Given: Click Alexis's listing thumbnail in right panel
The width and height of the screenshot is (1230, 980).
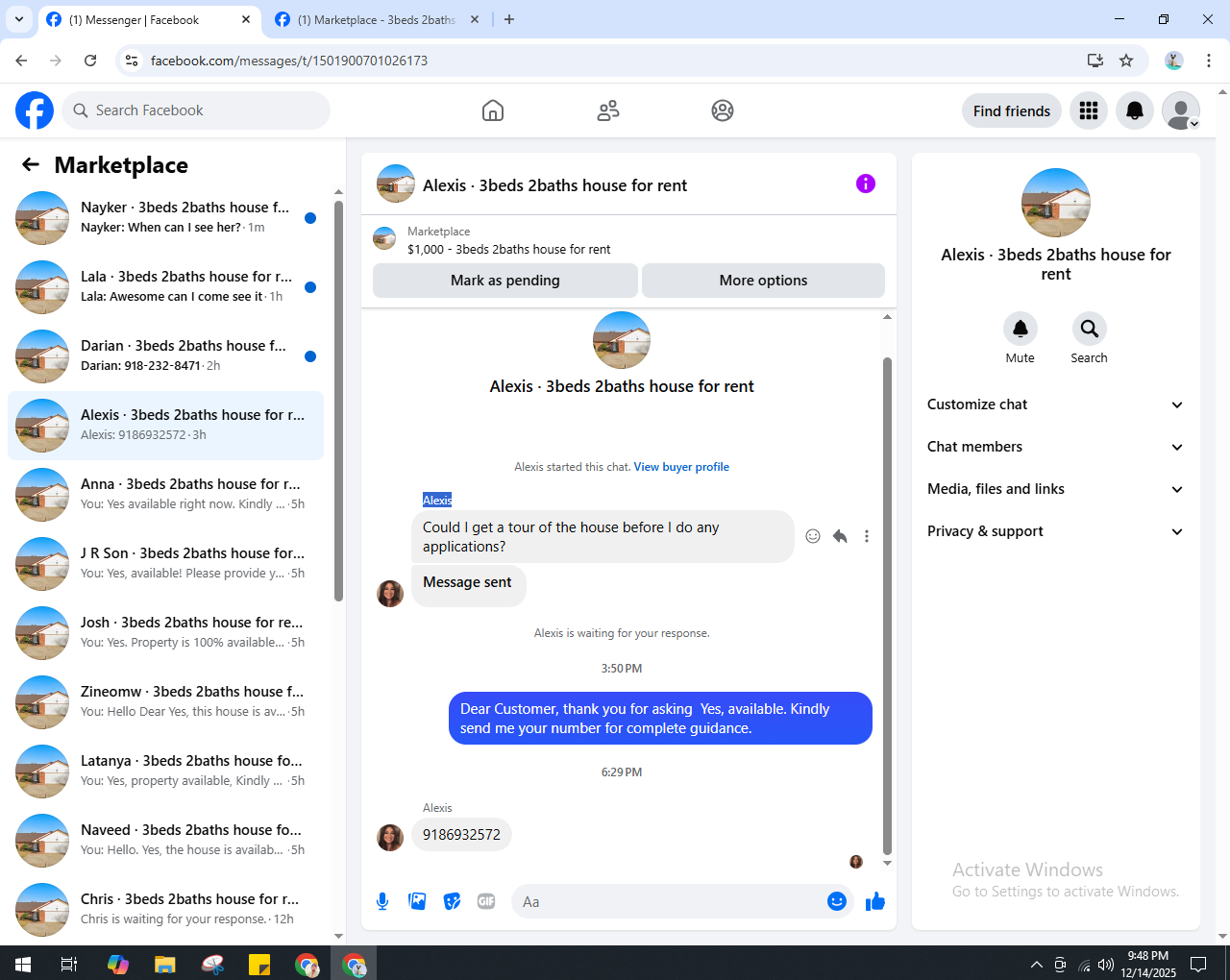Looking at the screenshot, I should [1056, 203].
